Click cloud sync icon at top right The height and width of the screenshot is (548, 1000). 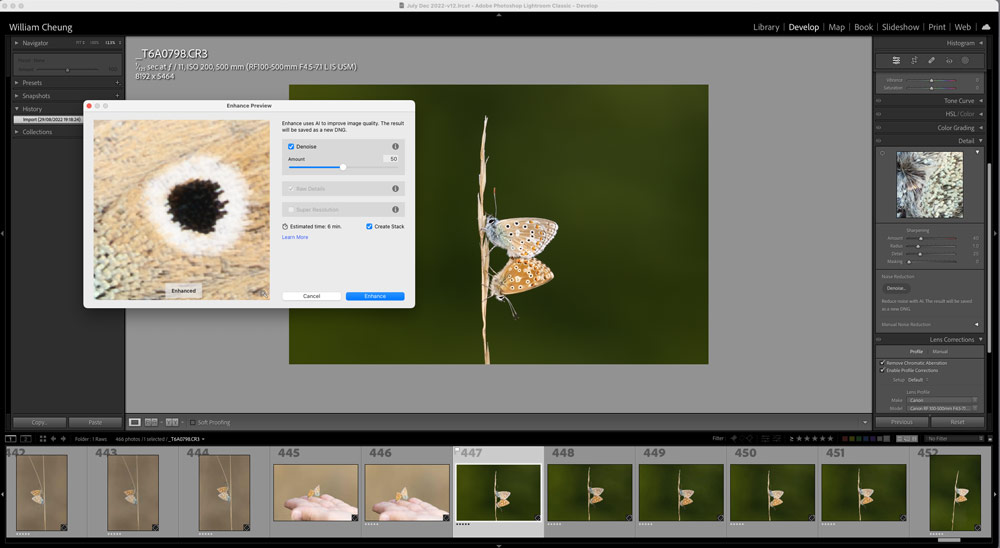click(x=987, y=27)
